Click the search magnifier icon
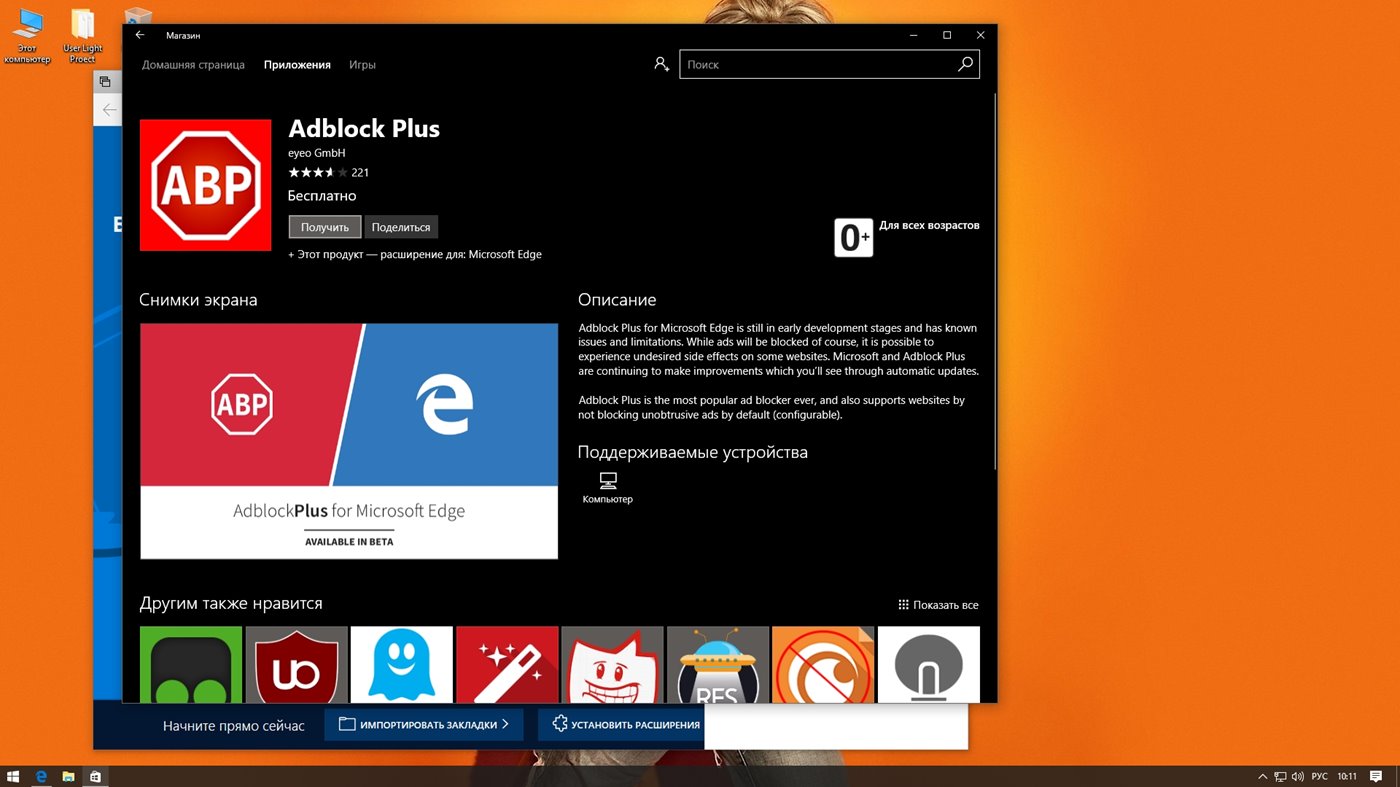 pyautogui.click(x=965, y=64)
